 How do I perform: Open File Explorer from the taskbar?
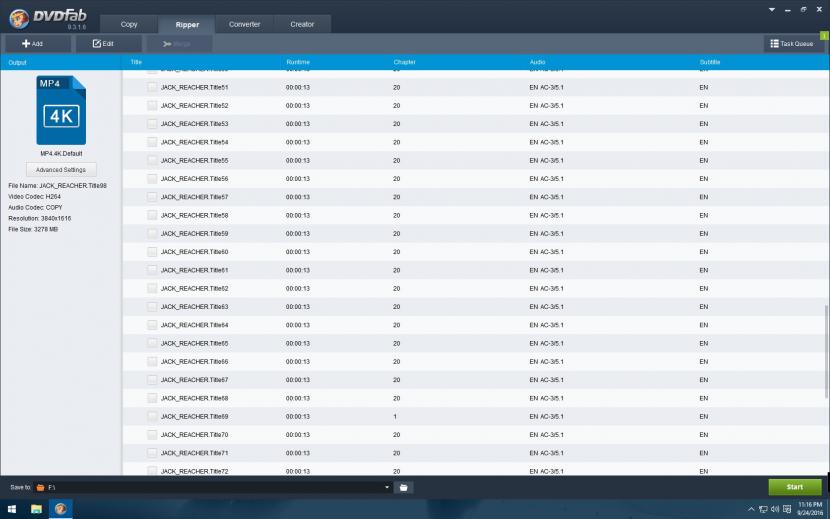pos(36,509)
